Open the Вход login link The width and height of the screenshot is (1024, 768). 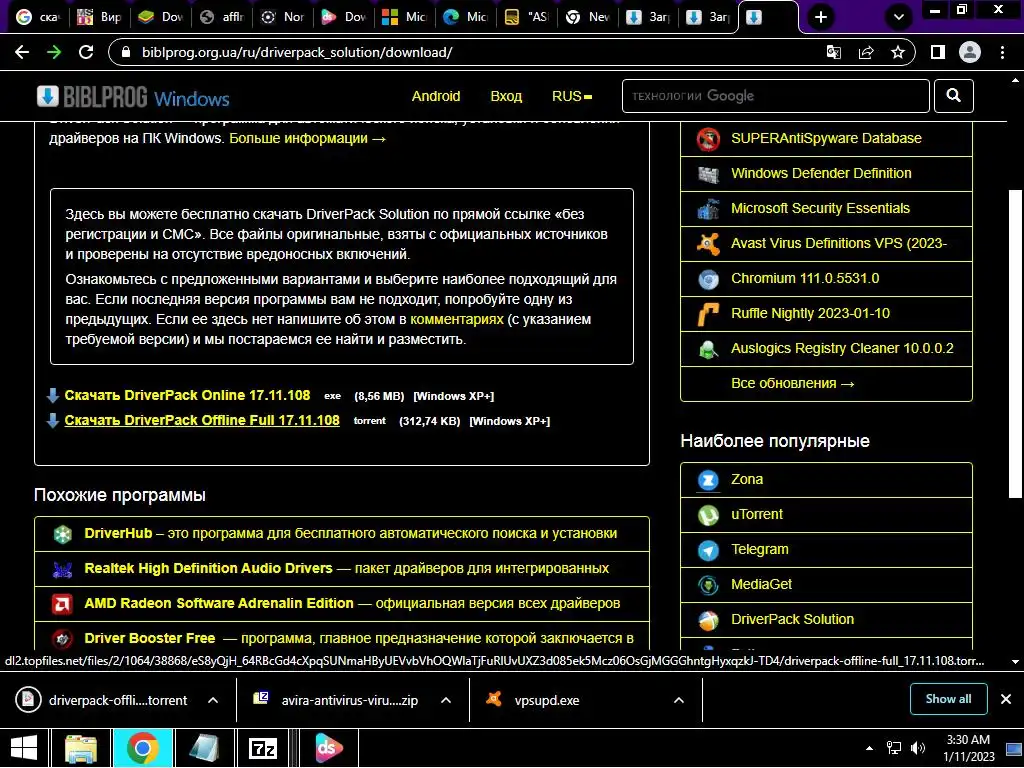click(x=506, y=96)
